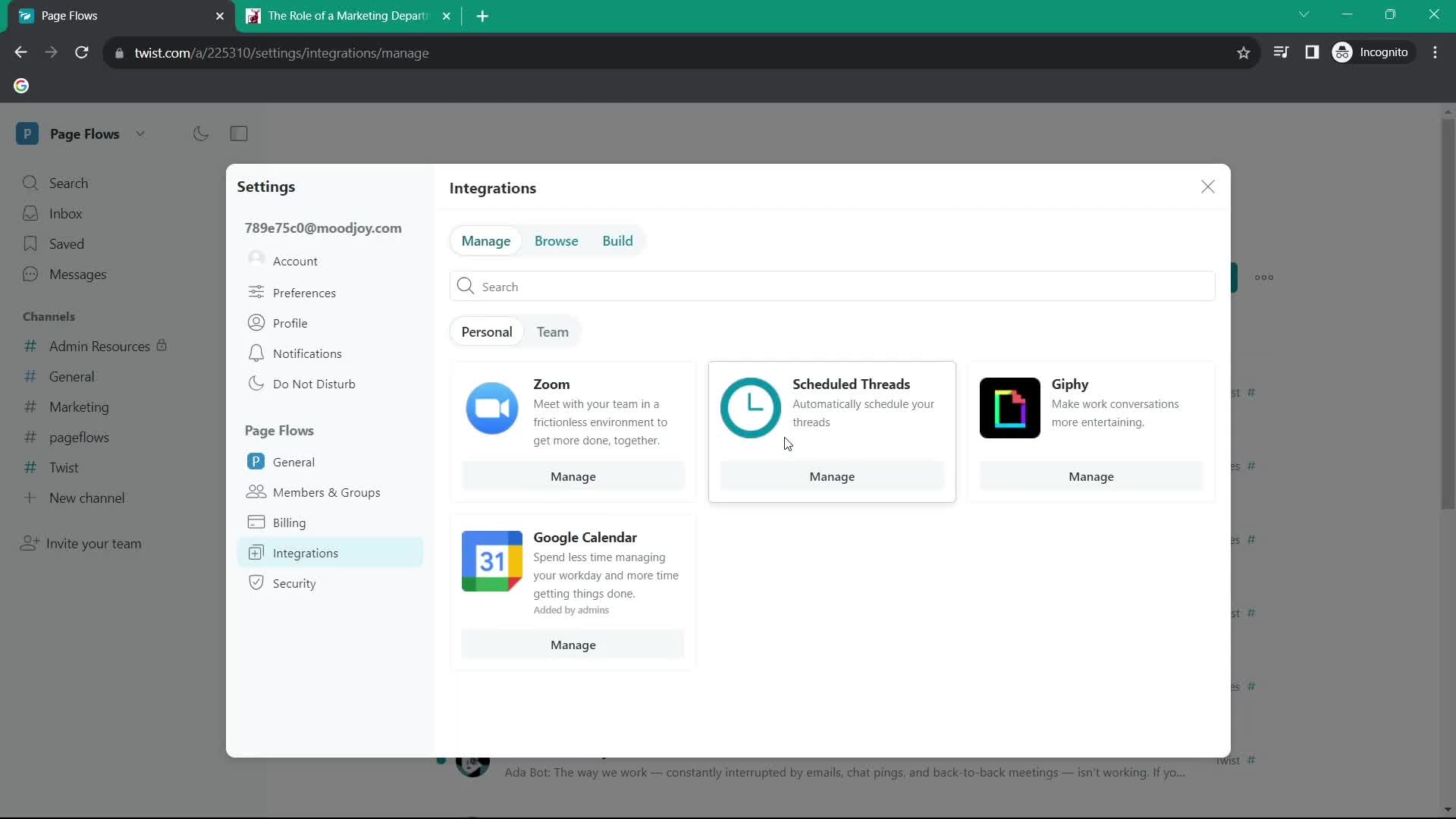Click the Search magnifier icon

pyautogui.click(x=466, y=286)
